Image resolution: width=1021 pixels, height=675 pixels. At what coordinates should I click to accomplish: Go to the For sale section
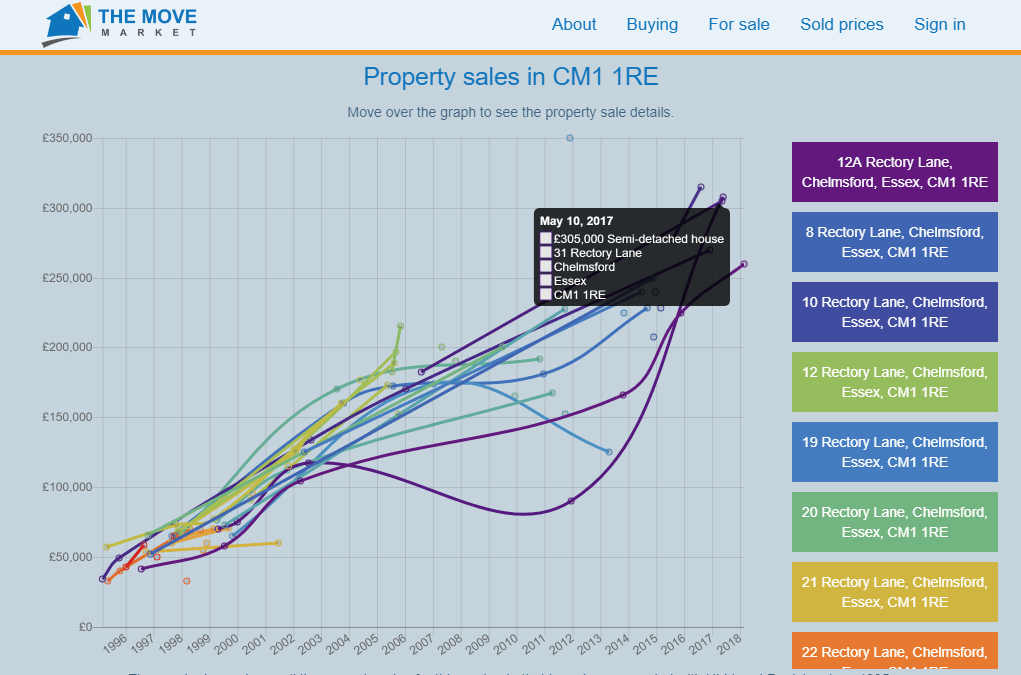[x=739, y=24]
